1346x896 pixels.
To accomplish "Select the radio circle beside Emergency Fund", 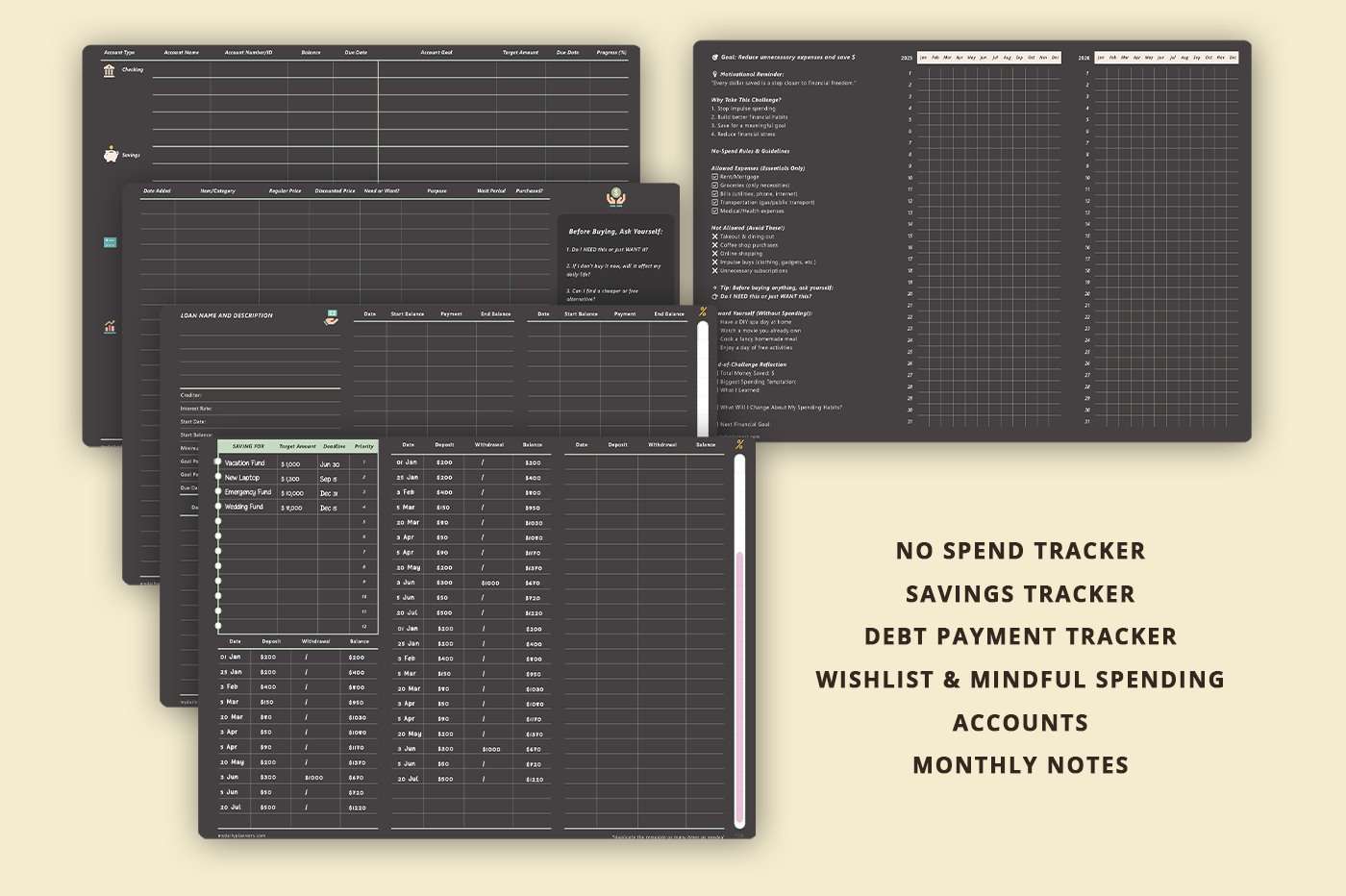I will click(218, 492).
